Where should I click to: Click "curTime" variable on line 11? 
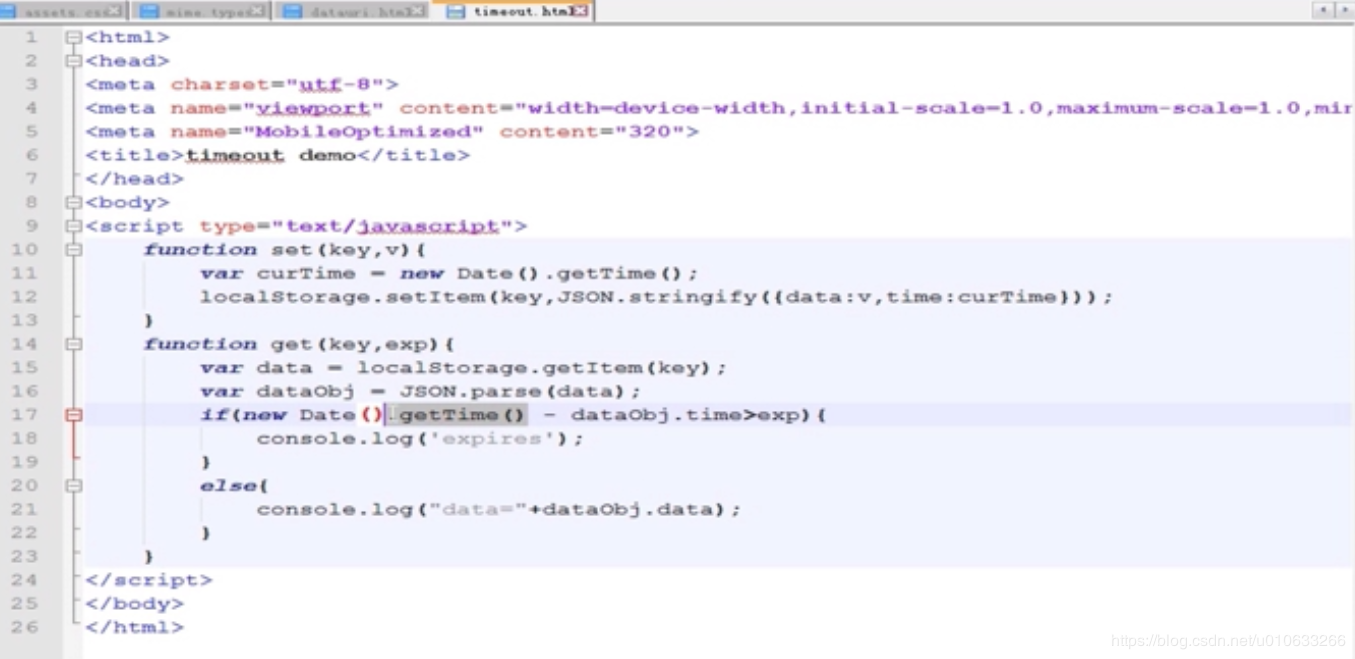[x=306, y=273]
